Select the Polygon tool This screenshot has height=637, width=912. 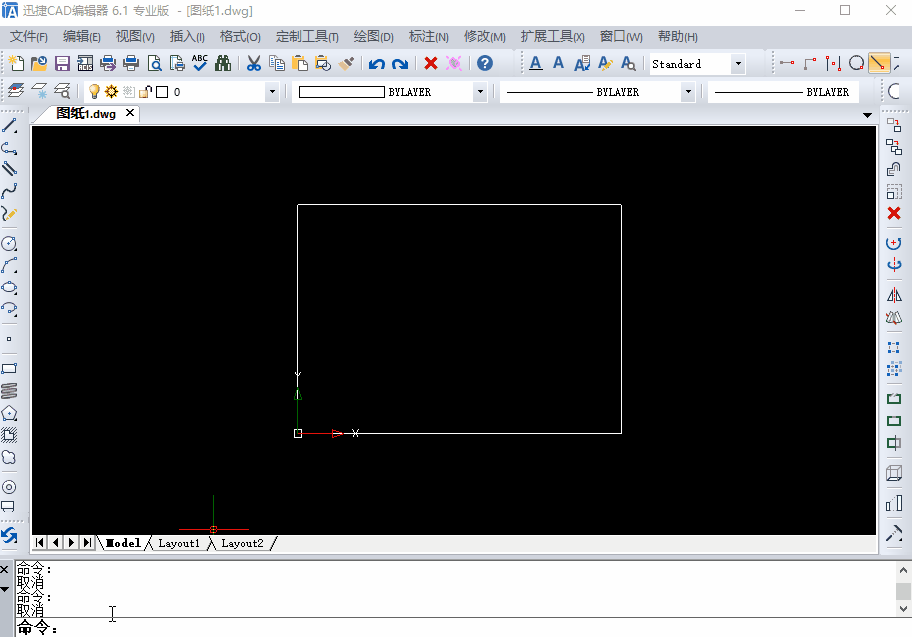[x=9, y=413]
